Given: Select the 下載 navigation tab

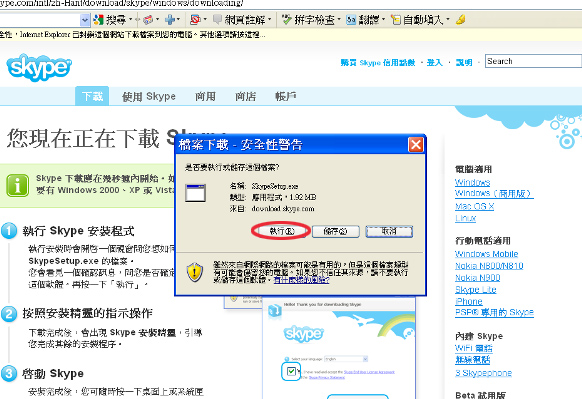Looking at the screenshot, I should pos(92,97).
